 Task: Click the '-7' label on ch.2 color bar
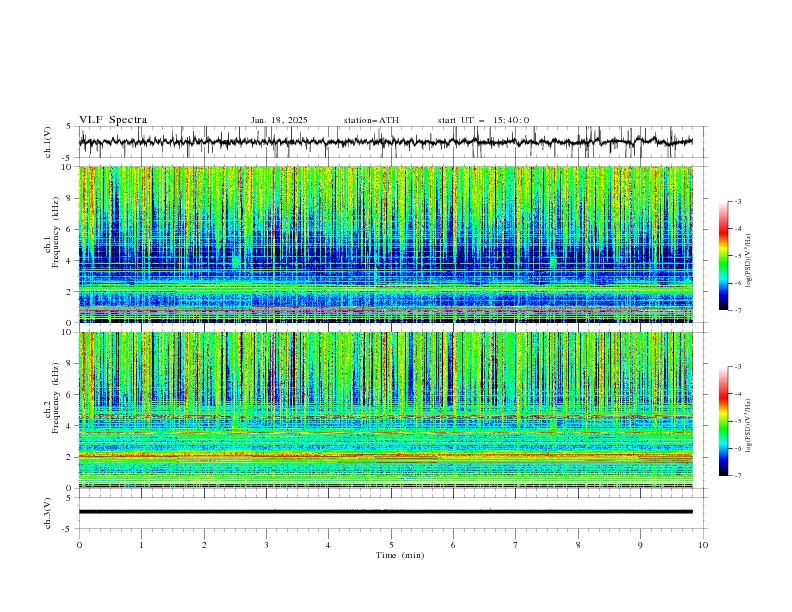point(738,475)
